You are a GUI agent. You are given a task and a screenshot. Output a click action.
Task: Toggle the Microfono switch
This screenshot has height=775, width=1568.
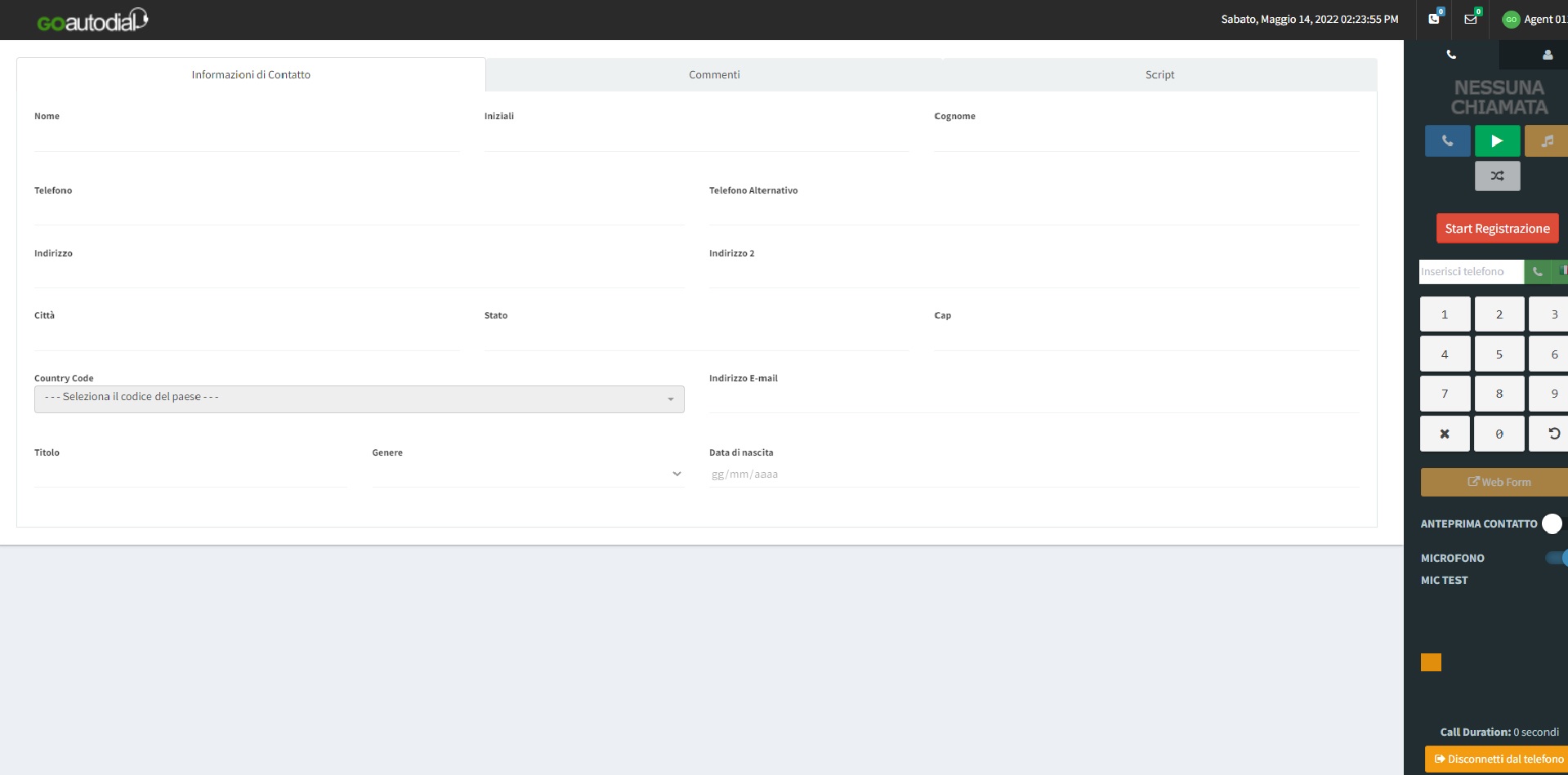tap(1556, 558)
